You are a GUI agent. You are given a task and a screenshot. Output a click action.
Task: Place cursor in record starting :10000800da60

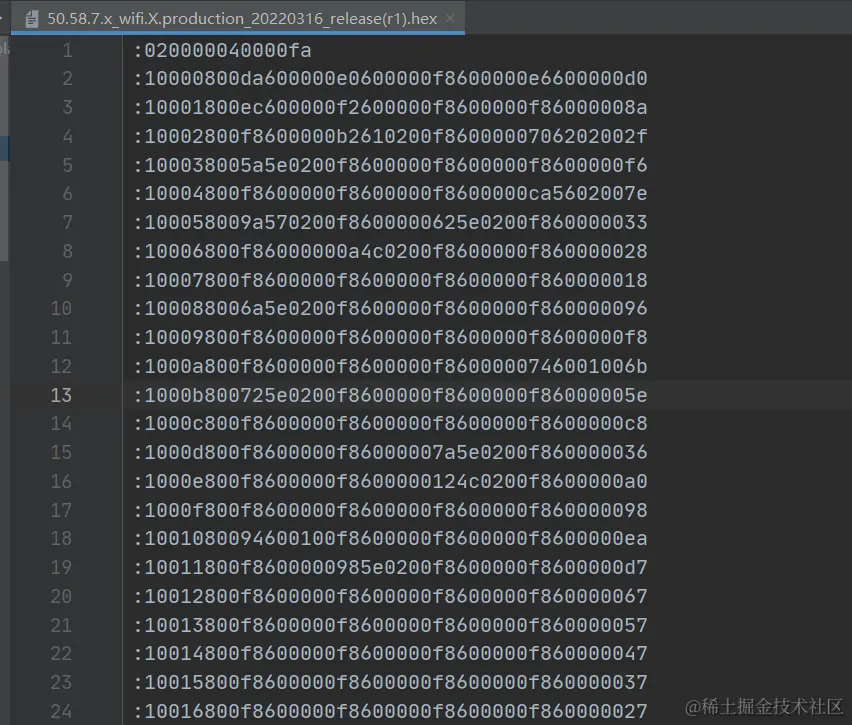coord(391,79)
